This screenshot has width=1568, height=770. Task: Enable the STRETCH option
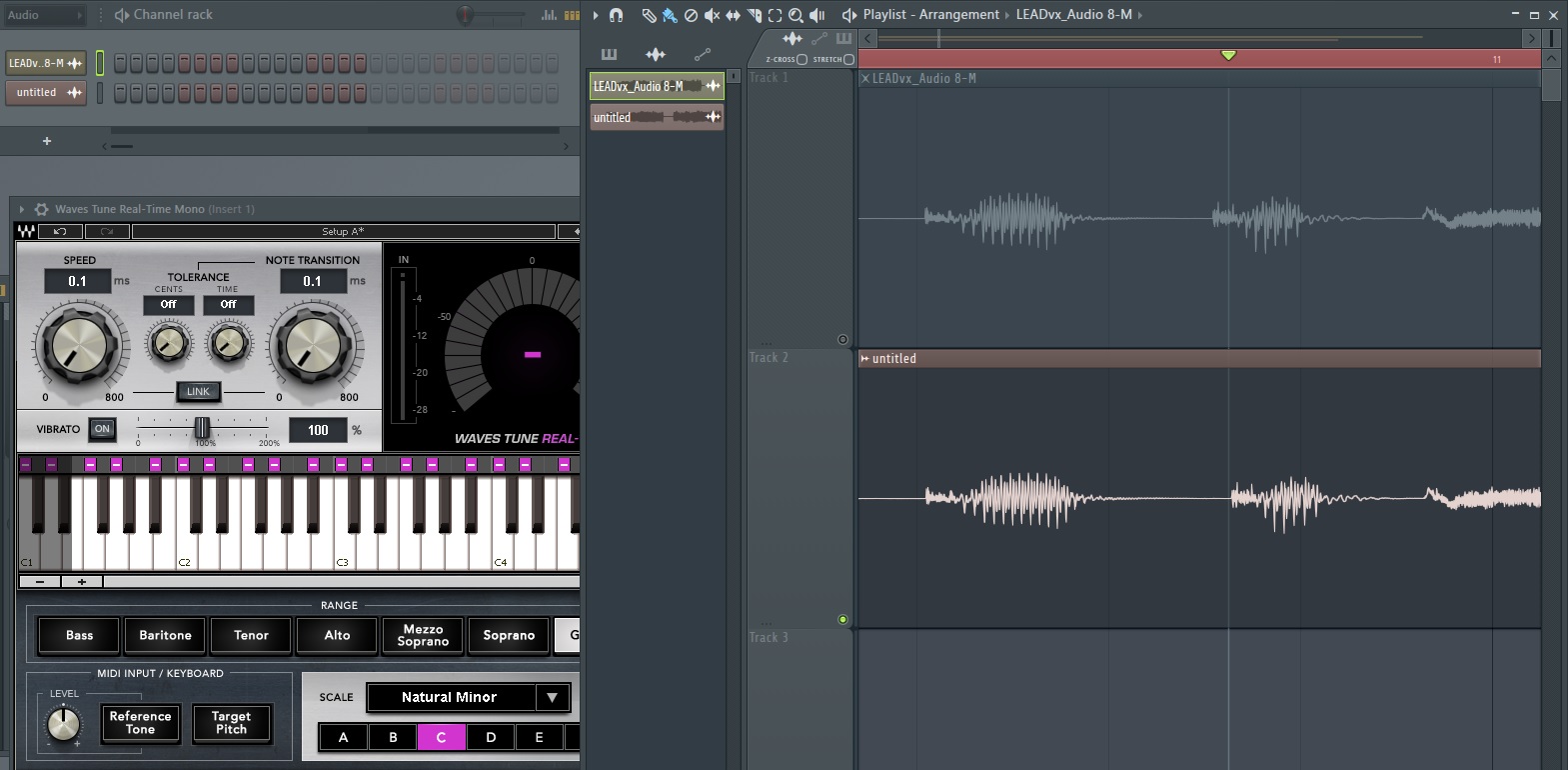(x=848, y=59)
